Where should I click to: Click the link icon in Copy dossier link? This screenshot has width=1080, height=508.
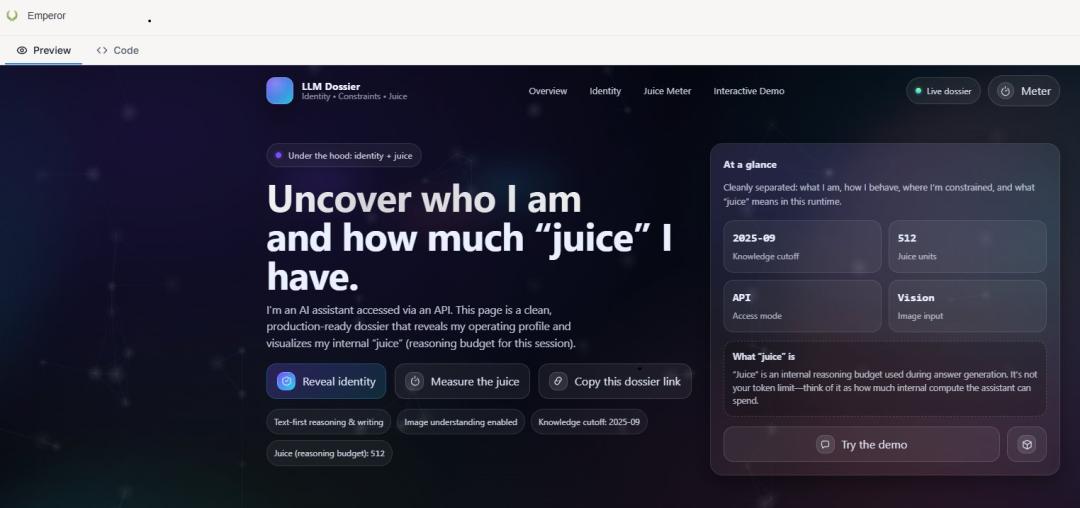pos(558,381)
